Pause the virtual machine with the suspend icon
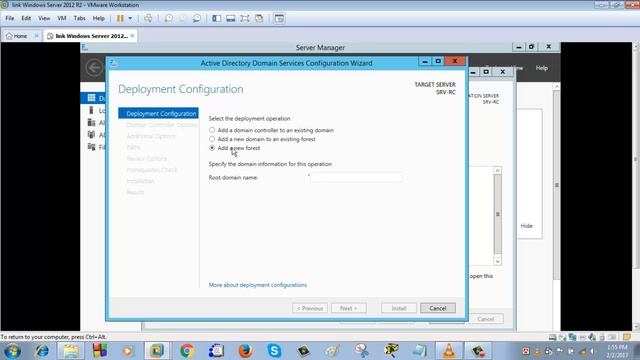This screenshot has width=640, height=360. pos(120,18)
